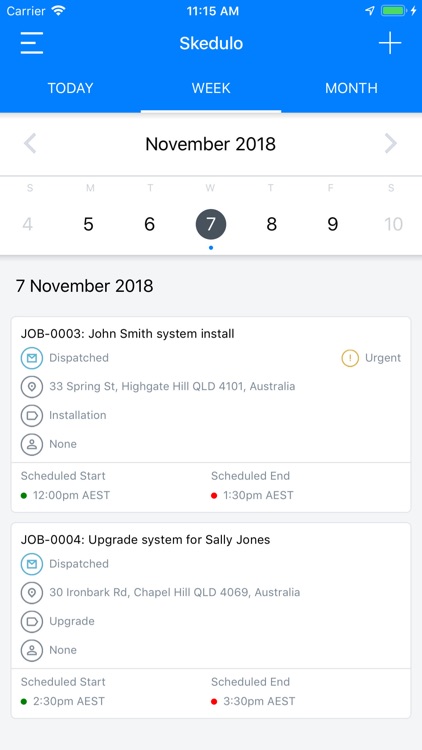Go to next month with right chevron
422x750 pixels.
pos(391,143)
